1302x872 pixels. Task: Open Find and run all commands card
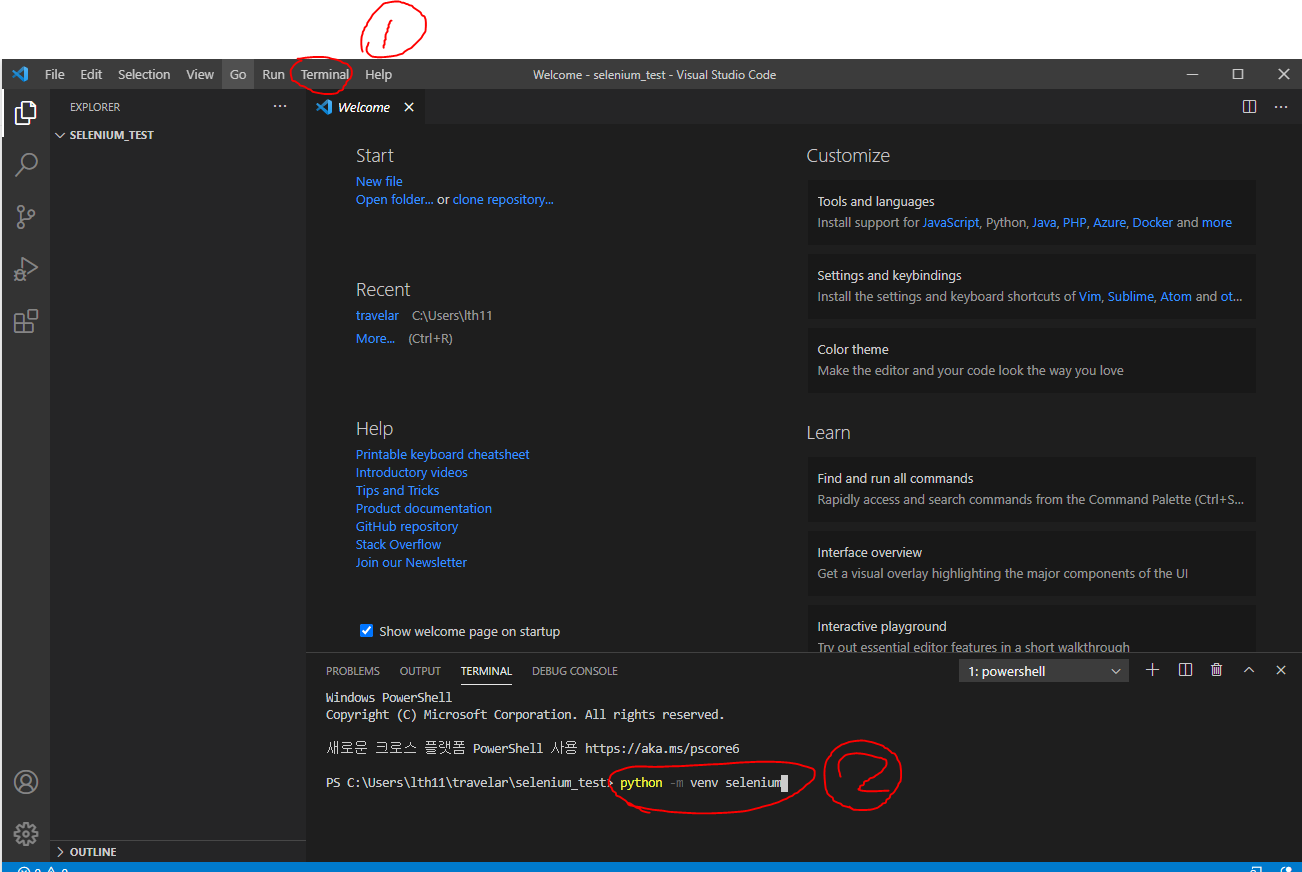(x=1031, y=489)
